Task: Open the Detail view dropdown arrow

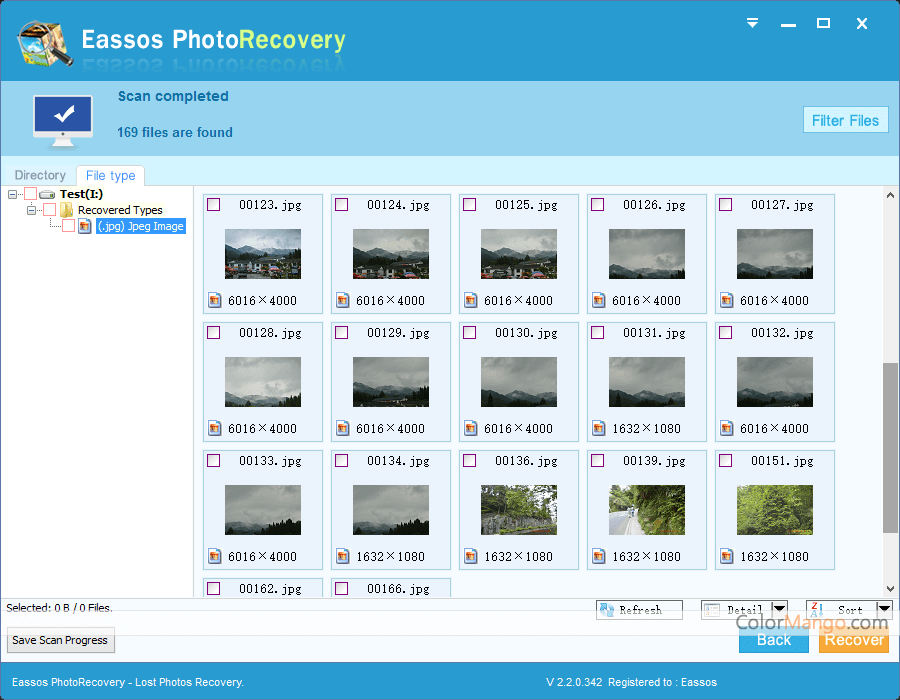Action: [x=779, y=609]
